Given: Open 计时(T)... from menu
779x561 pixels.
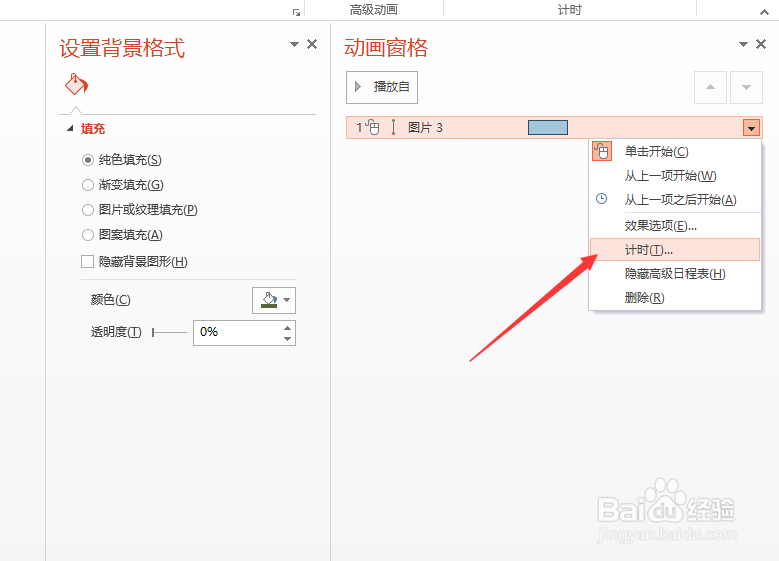Looking at the screenshot, I should pos(675,250).
